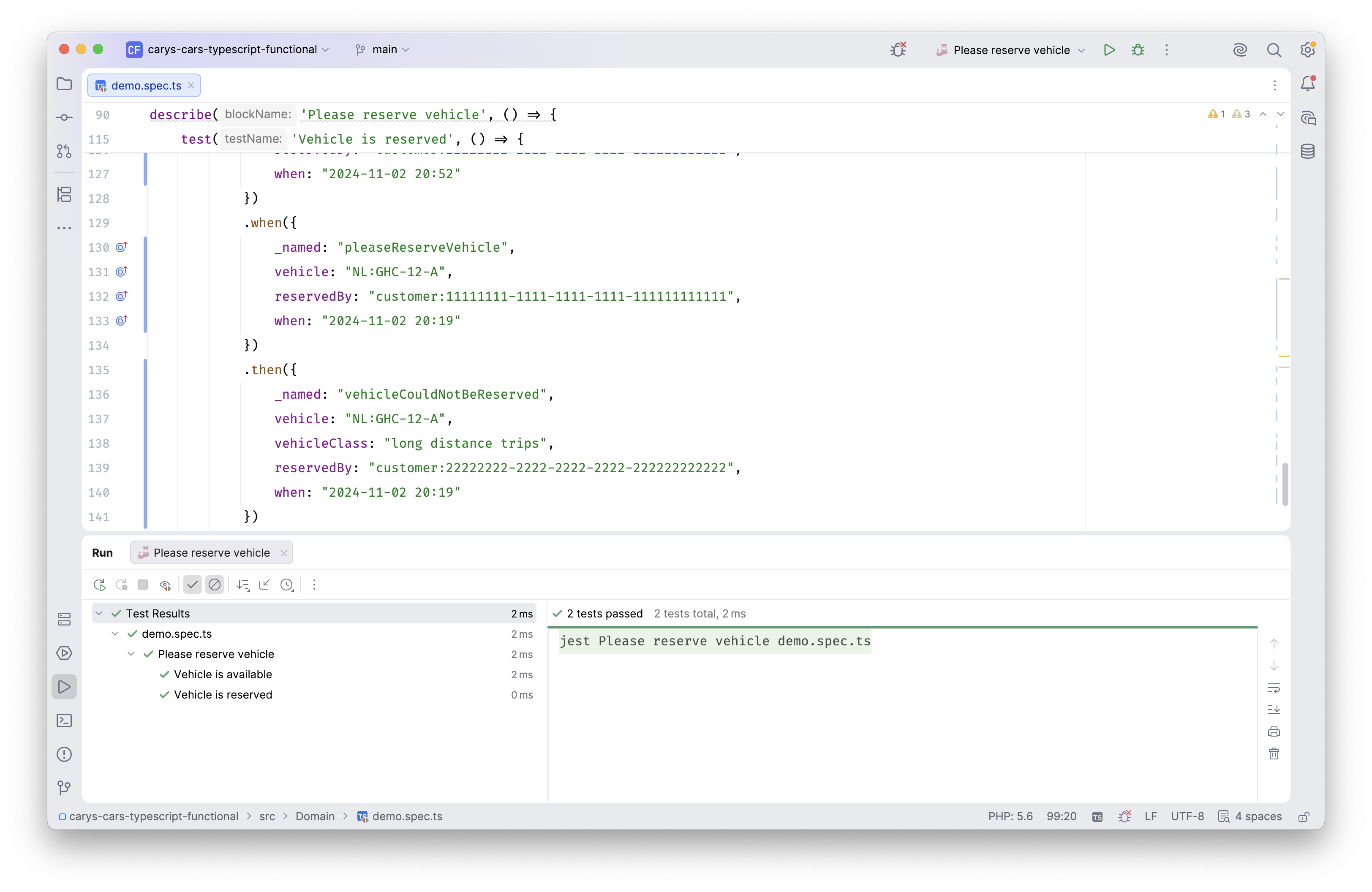Close the demo.spec.ts editor tab
The width and height of the screenshot is (1372, 892).
191,85
